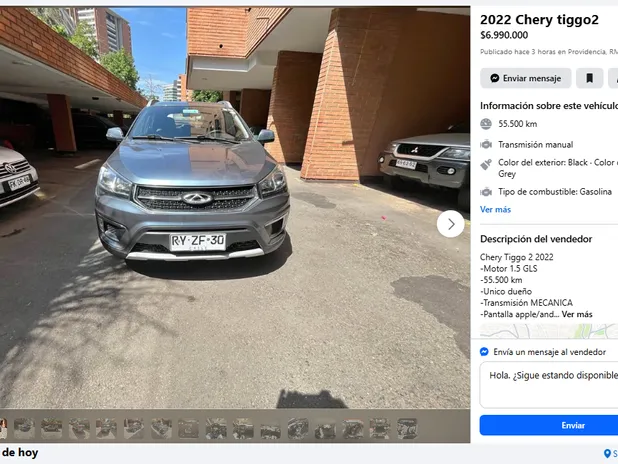The height and width of the screenshot is (464, 618).
Task: Click the transmission icon beside Transmisión manual
Action: pyautogui.click(x=486, y=145)
